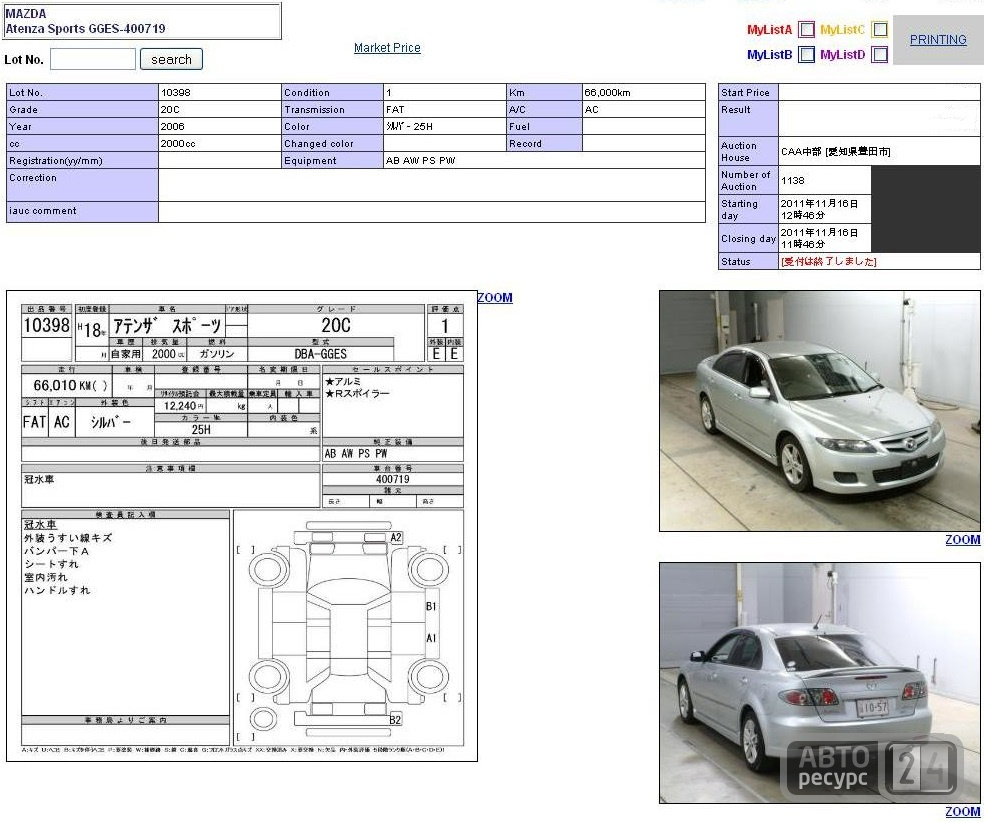Tick the MyListA checkbox
This screenshot has height=822, width=984.
point(806,29)
